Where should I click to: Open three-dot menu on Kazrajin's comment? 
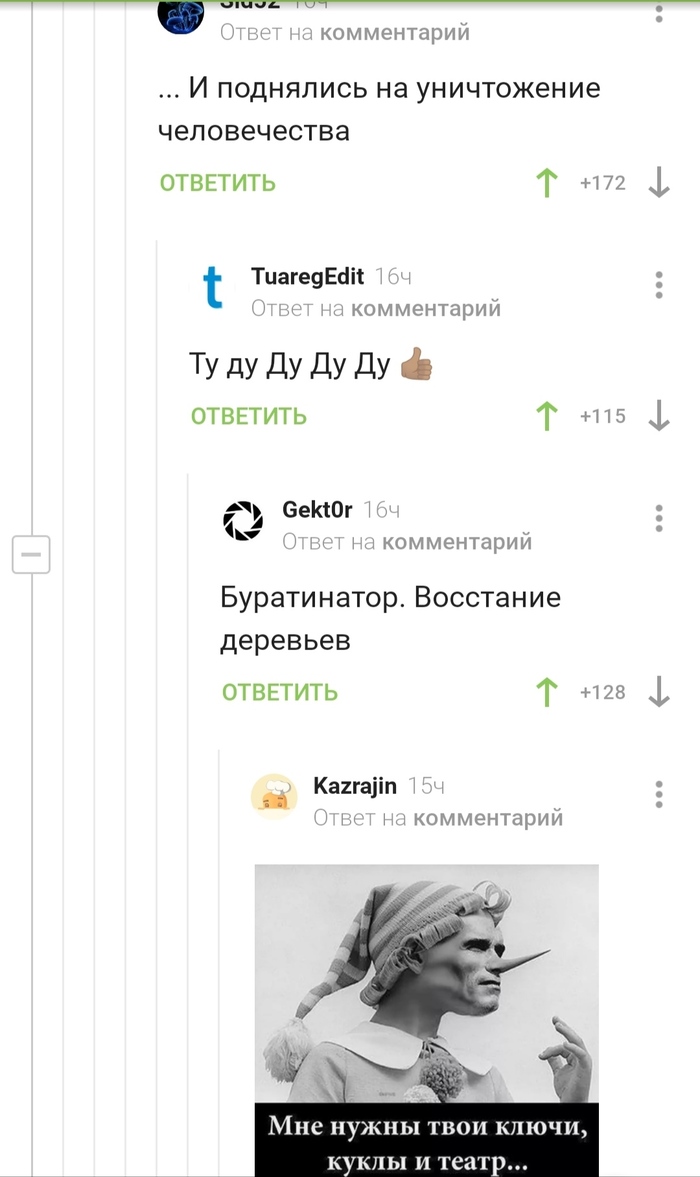(659, 794)
